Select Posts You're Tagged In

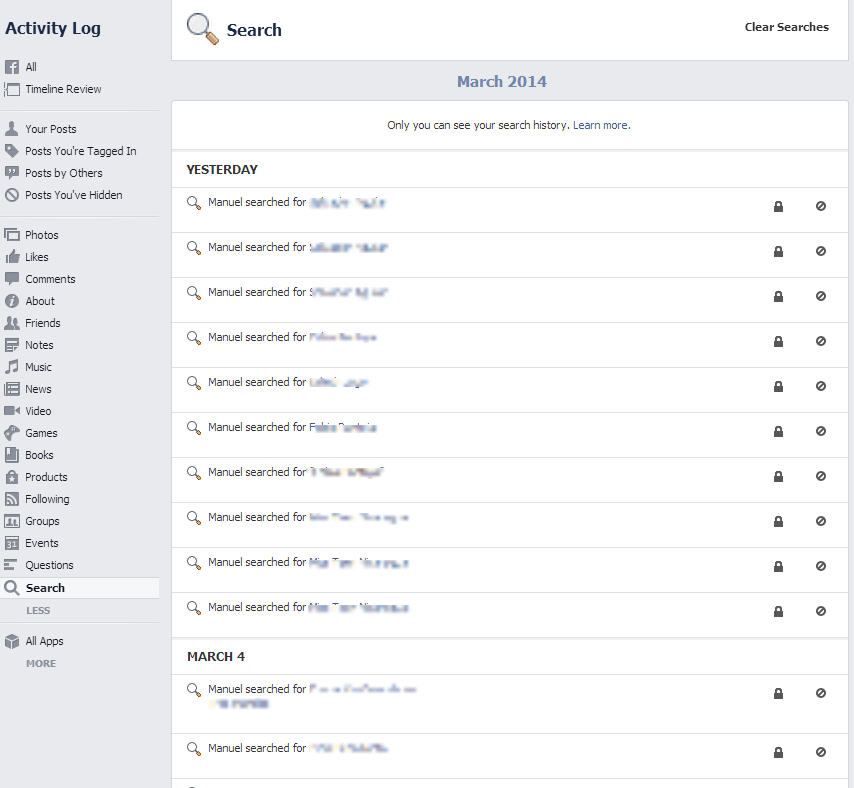80,151
